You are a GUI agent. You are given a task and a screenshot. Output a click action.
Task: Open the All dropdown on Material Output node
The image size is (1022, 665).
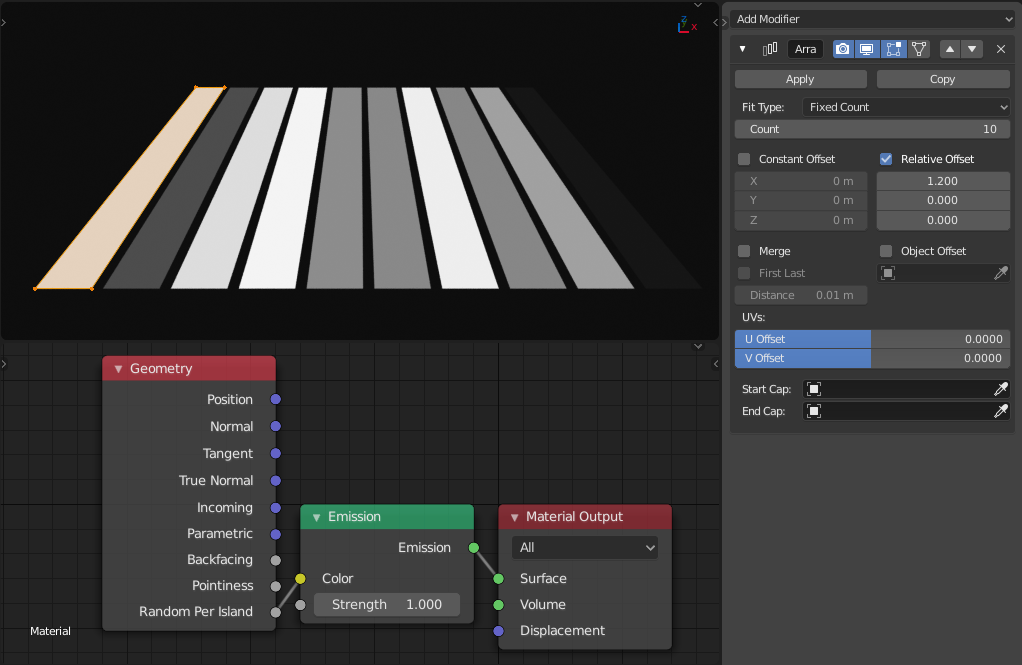point(585,548)
